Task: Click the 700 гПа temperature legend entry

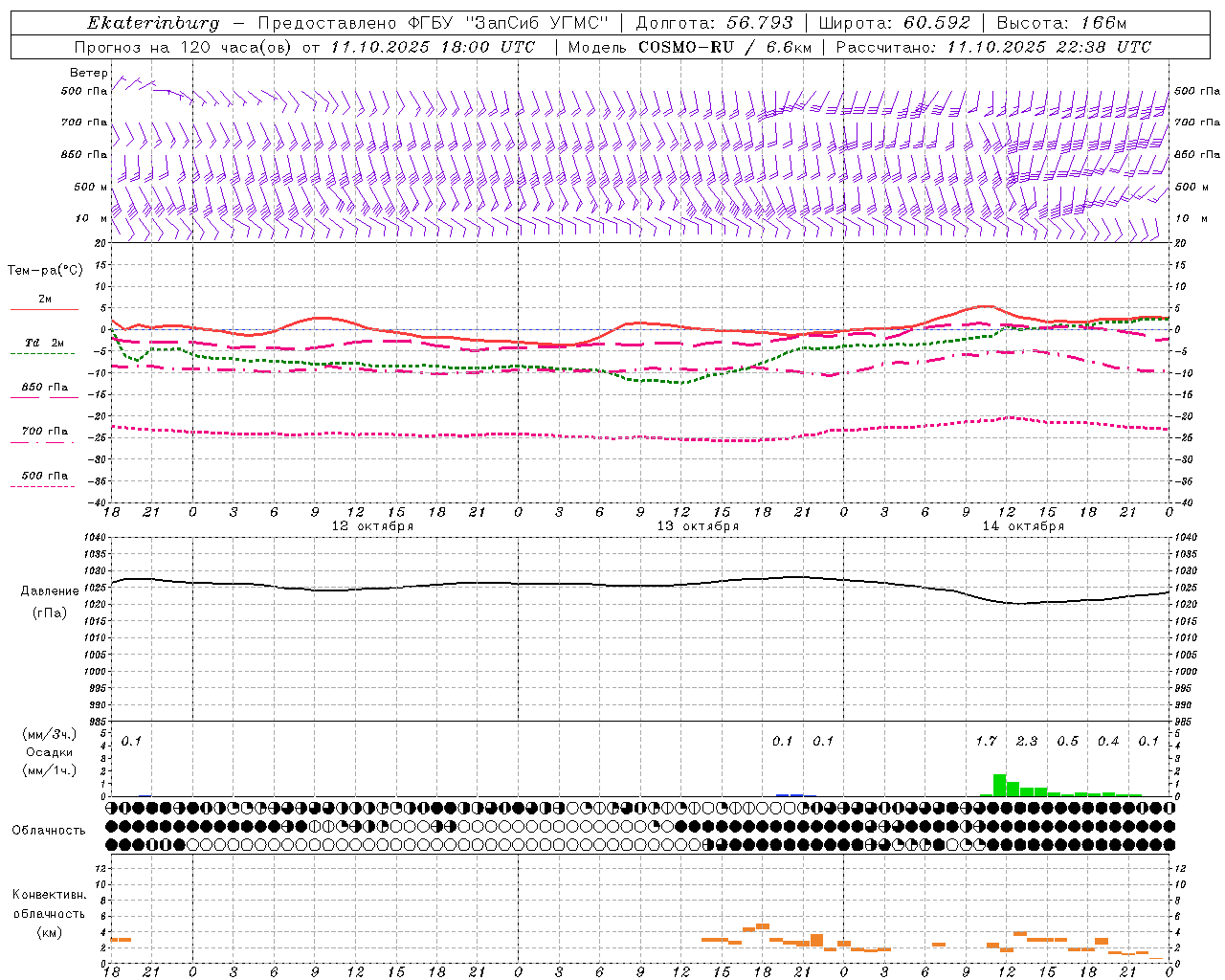Action: pyautogui.click(x=44, y=432)
